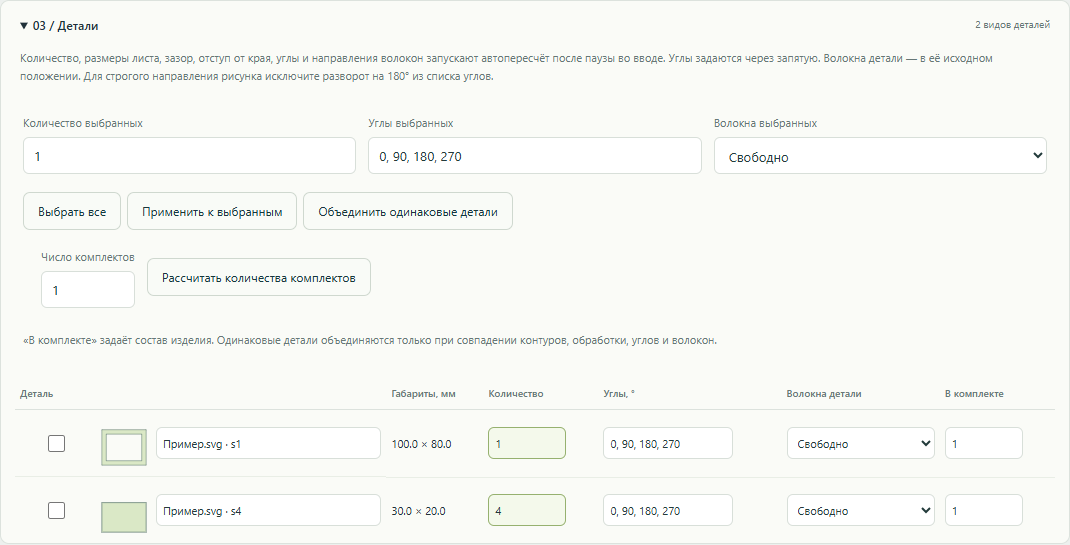The height and width of the screenshot is (545, 1070).
Task: Click the 2 видов деталей counter text
Action: coord(1012,25)
